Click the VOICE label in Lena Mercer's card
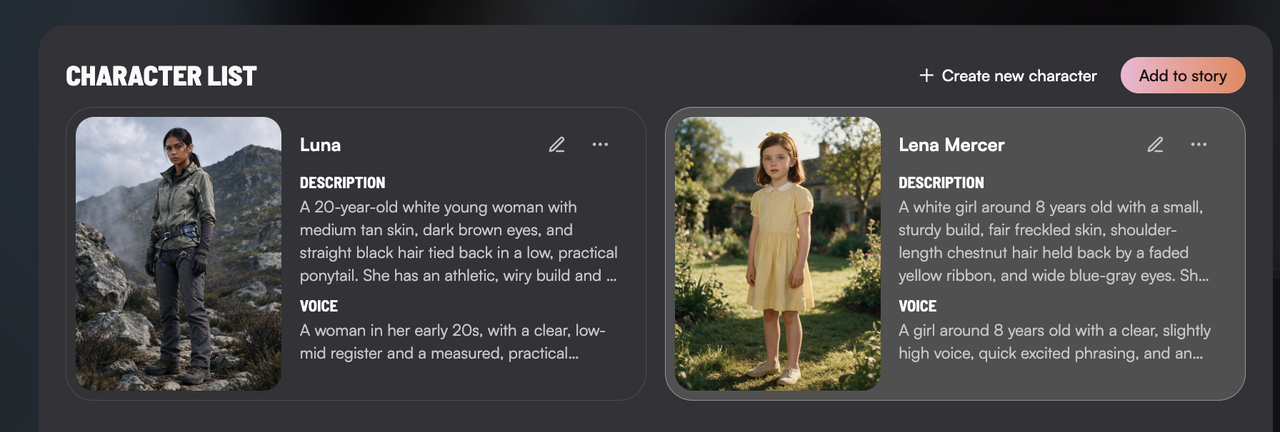This screenshot has width=1280, height=432. [x=918, y=306]
